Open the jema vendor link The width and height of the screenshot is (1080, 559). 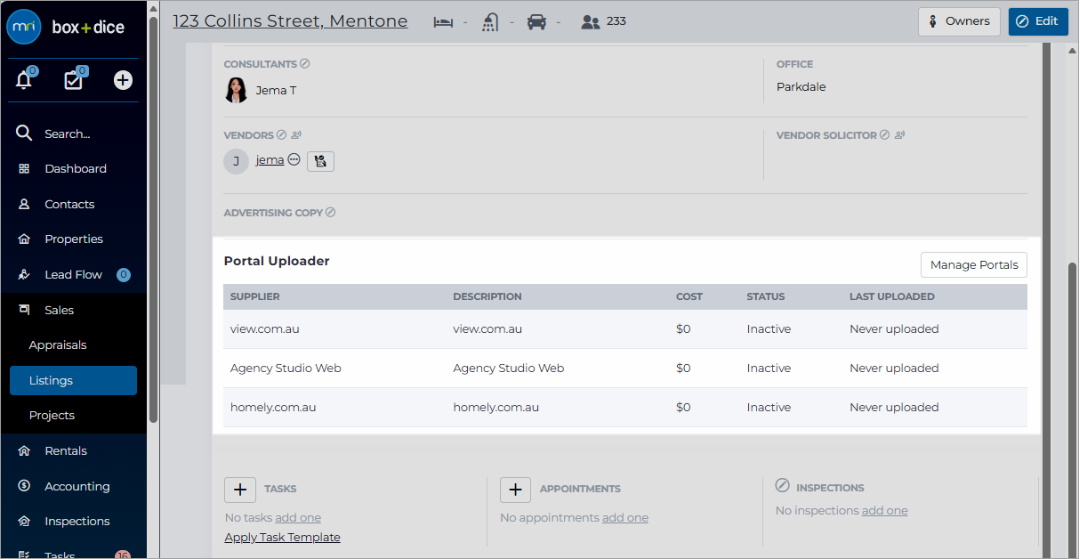270,160
